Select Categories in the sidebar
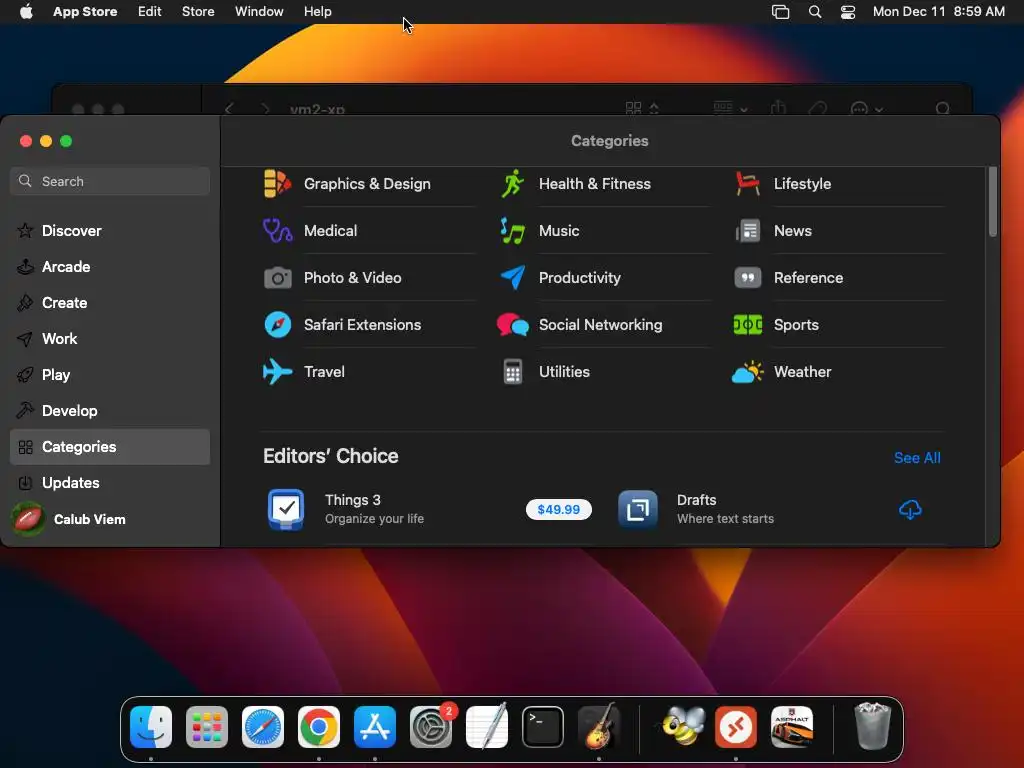 pos(110,447)
